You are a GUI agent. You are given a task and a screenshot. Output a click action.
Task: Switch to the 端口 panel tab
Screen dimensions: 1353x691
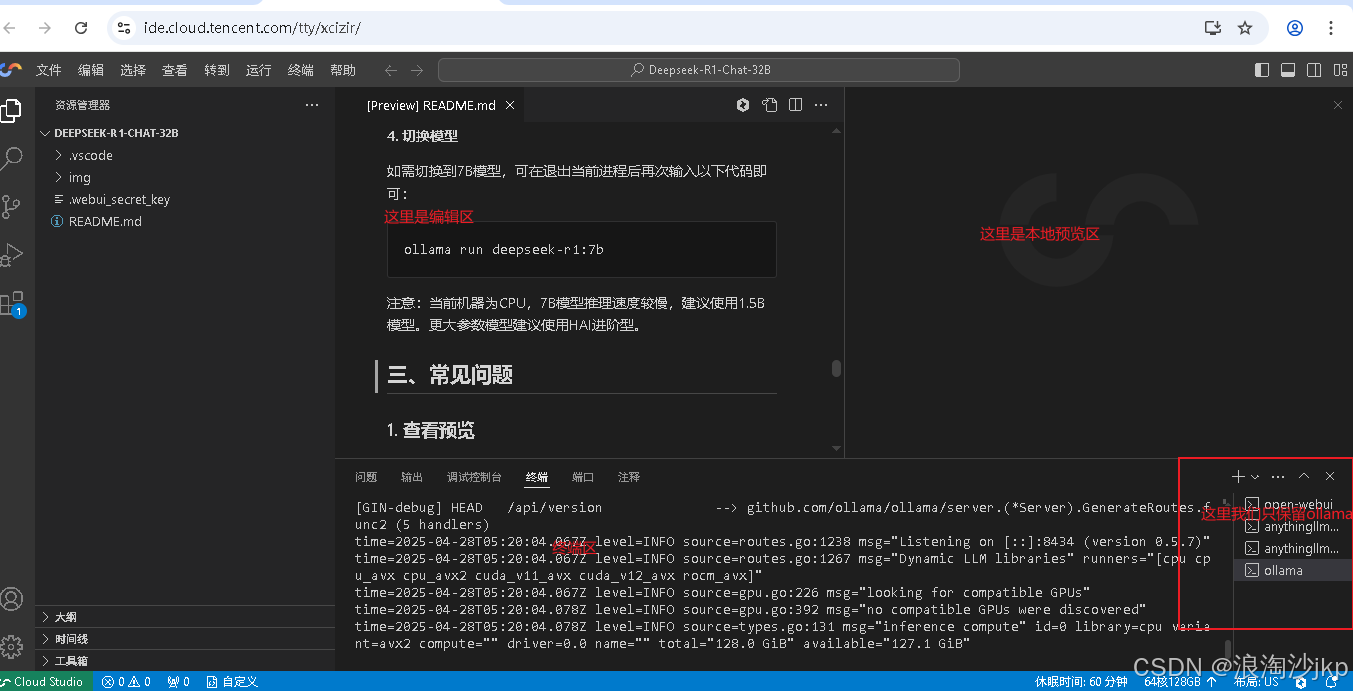(583, 477)
